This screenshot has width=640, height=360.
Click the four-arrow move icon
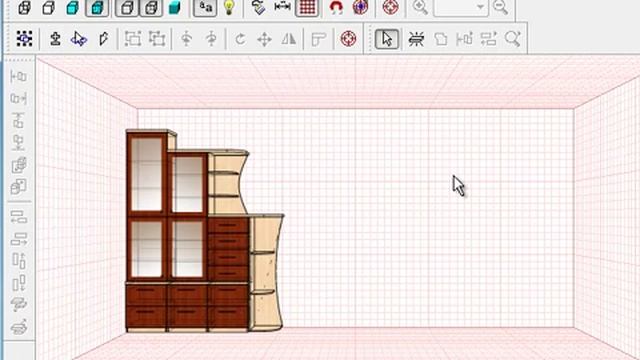point(264,40)
